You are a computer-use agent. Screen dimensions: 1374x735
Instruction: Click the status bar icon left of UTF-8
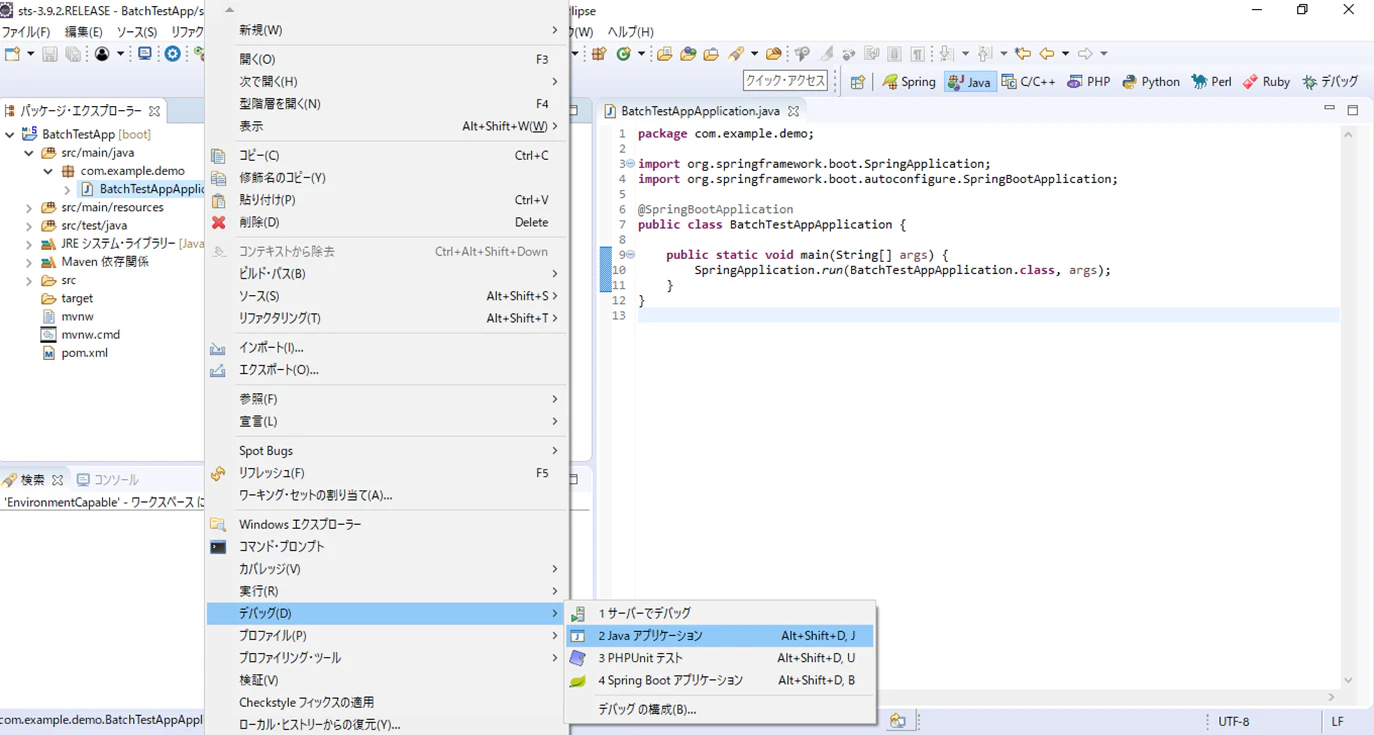(897, 721)
